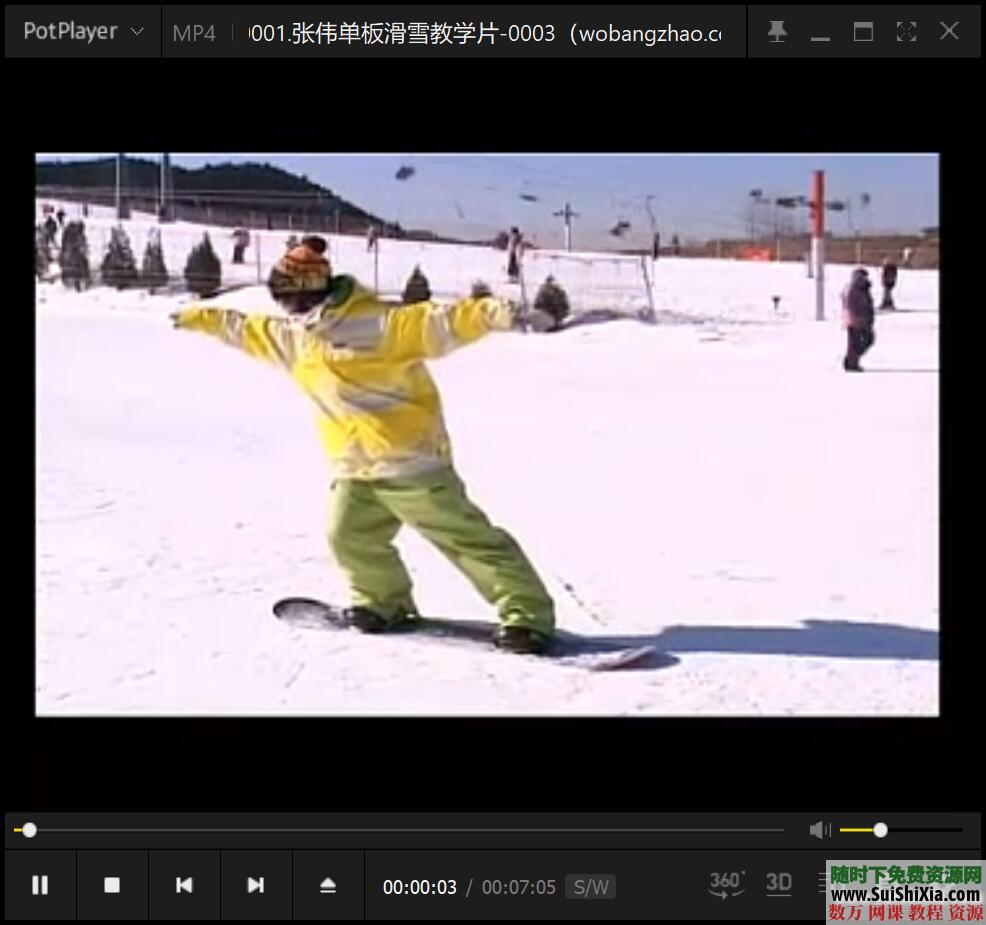Pin the player window on top
This screenshot has height=925, width=986.
pos(777,32)
